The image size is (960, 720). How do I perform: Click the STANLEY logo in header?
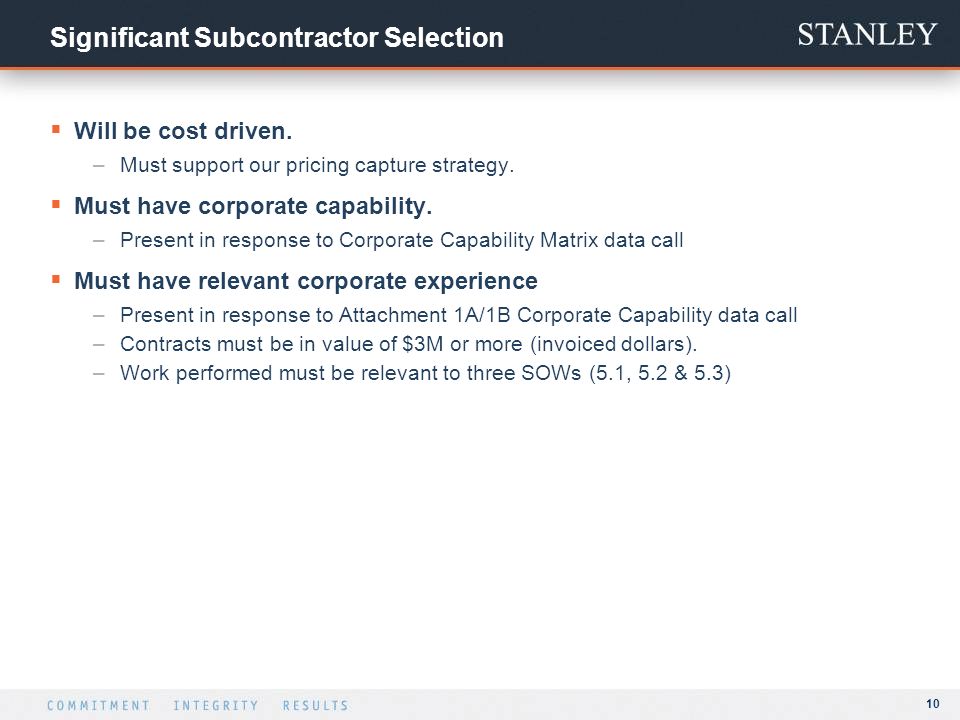[x=867, y=34]
